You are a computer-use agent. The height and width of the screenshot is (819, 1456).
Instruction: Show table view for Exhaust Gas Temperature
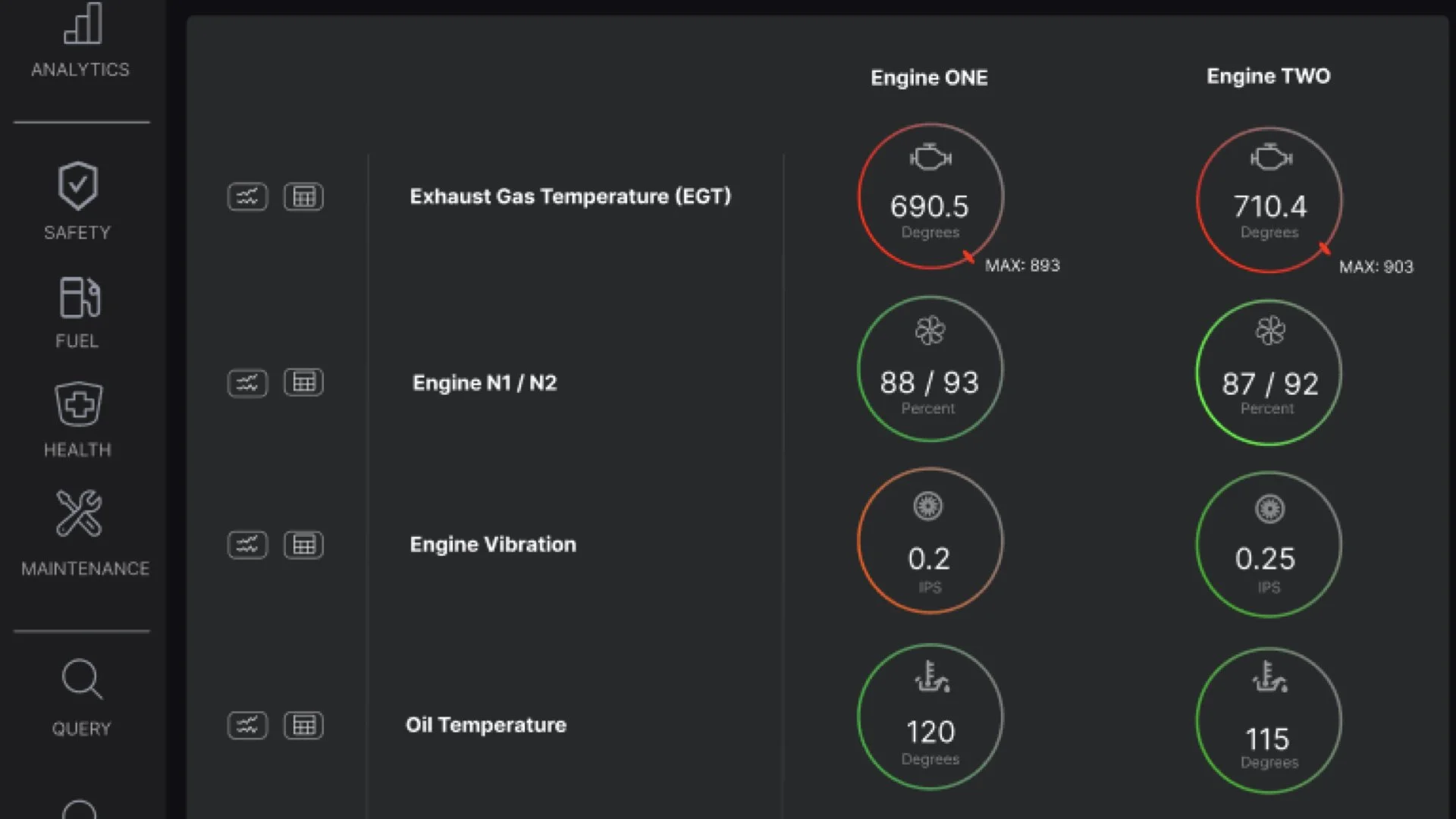coord(303,197)
